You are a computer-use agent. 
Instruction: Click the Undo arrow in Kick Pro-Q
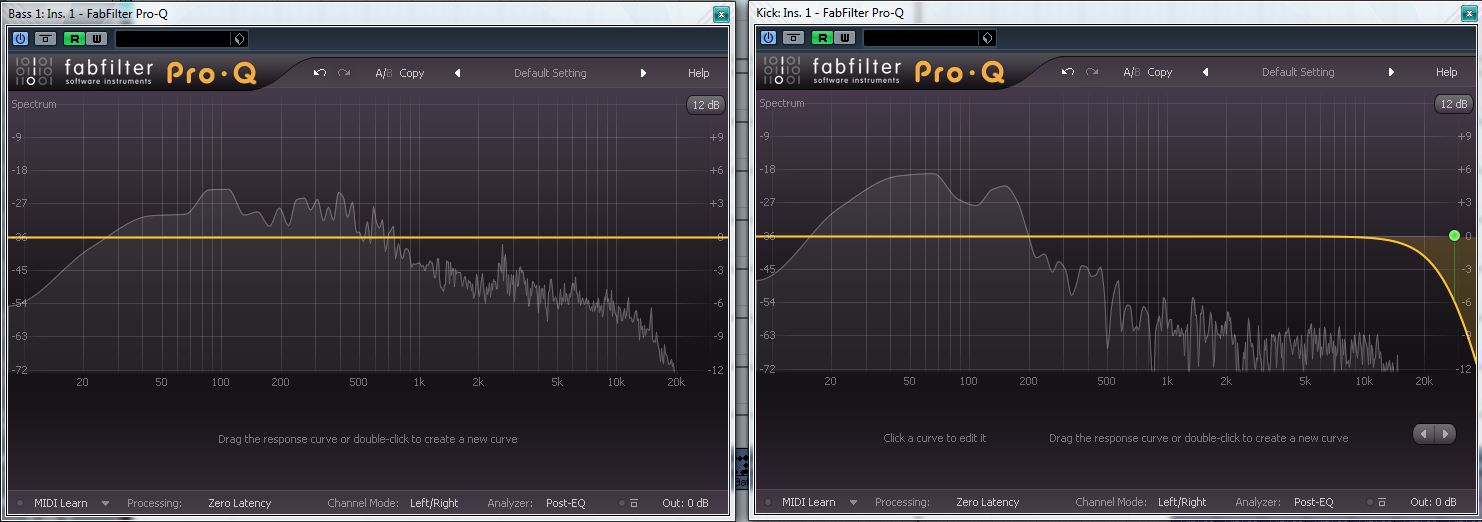[1067, 72]
